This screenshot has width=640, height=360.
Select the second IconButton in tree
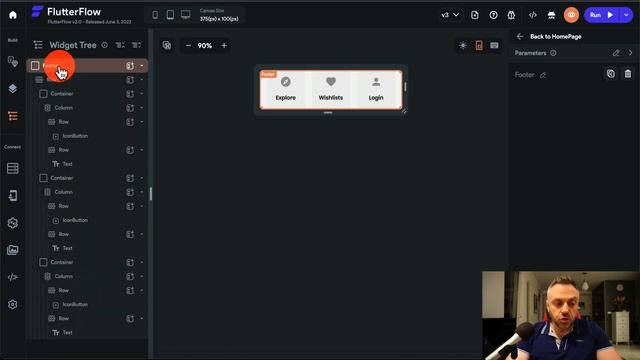pyautogui.click(x=75, y=220)
